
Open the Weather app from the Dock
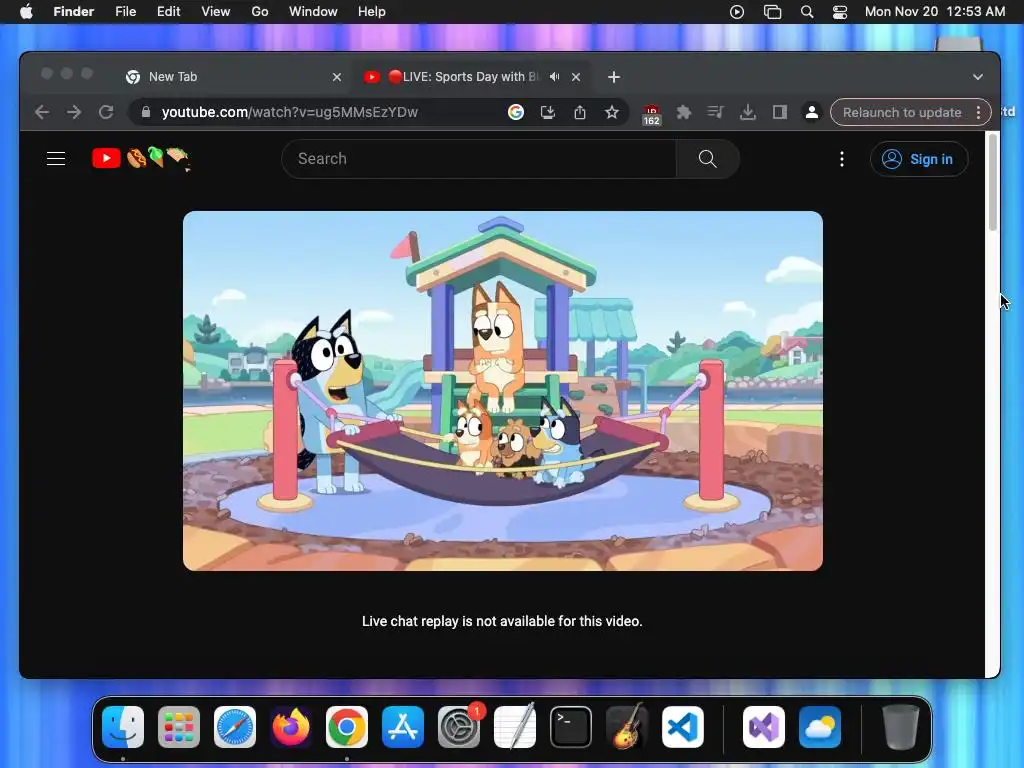click(820, 727)
